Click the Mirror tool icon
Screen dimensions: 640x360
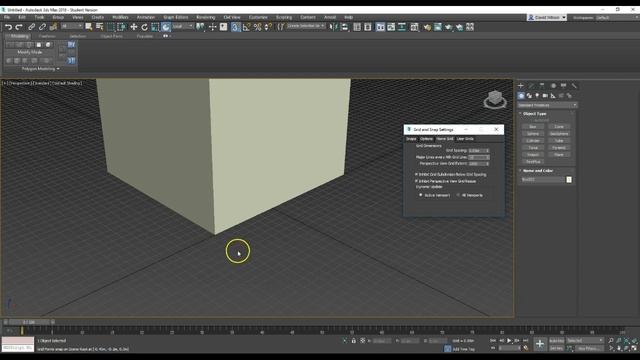(334, 27)
